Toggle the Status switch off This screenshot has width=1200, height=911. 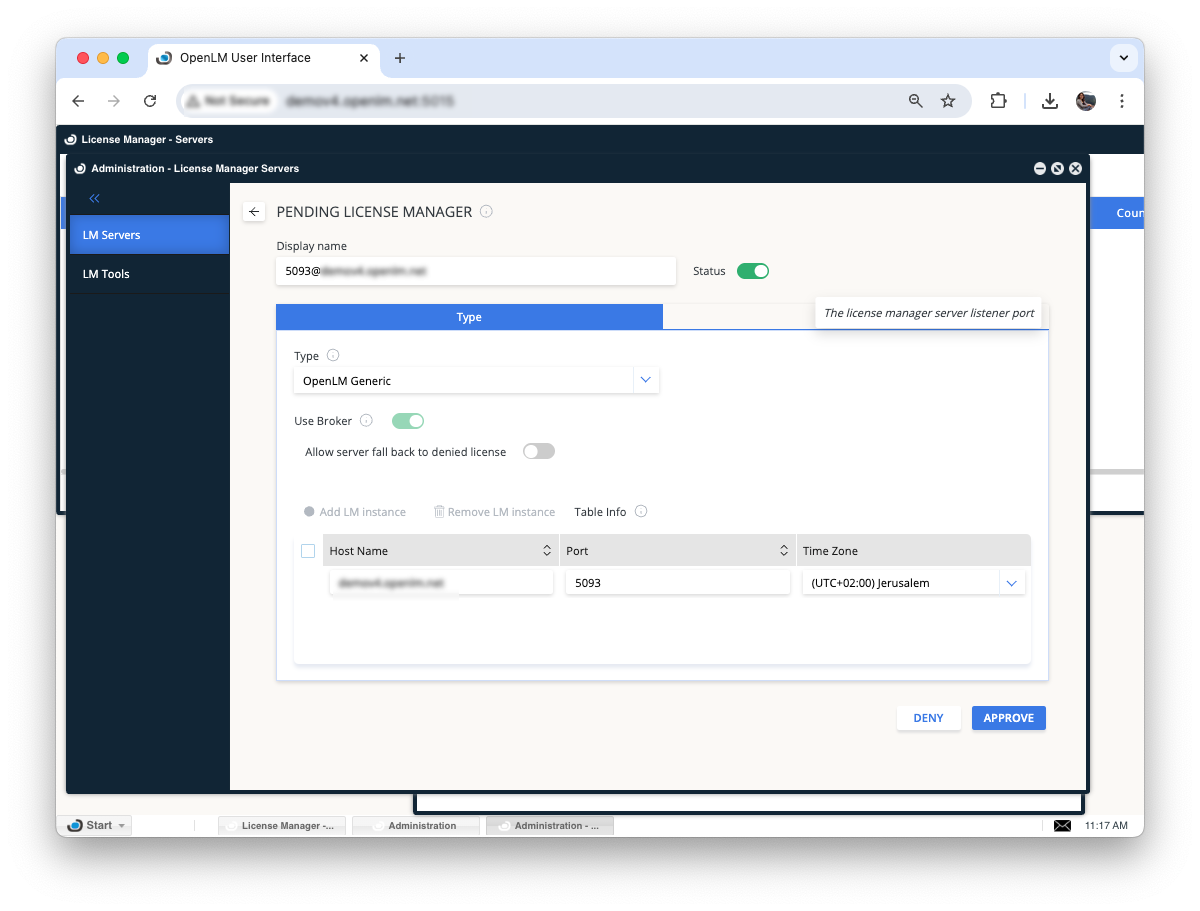753,271
